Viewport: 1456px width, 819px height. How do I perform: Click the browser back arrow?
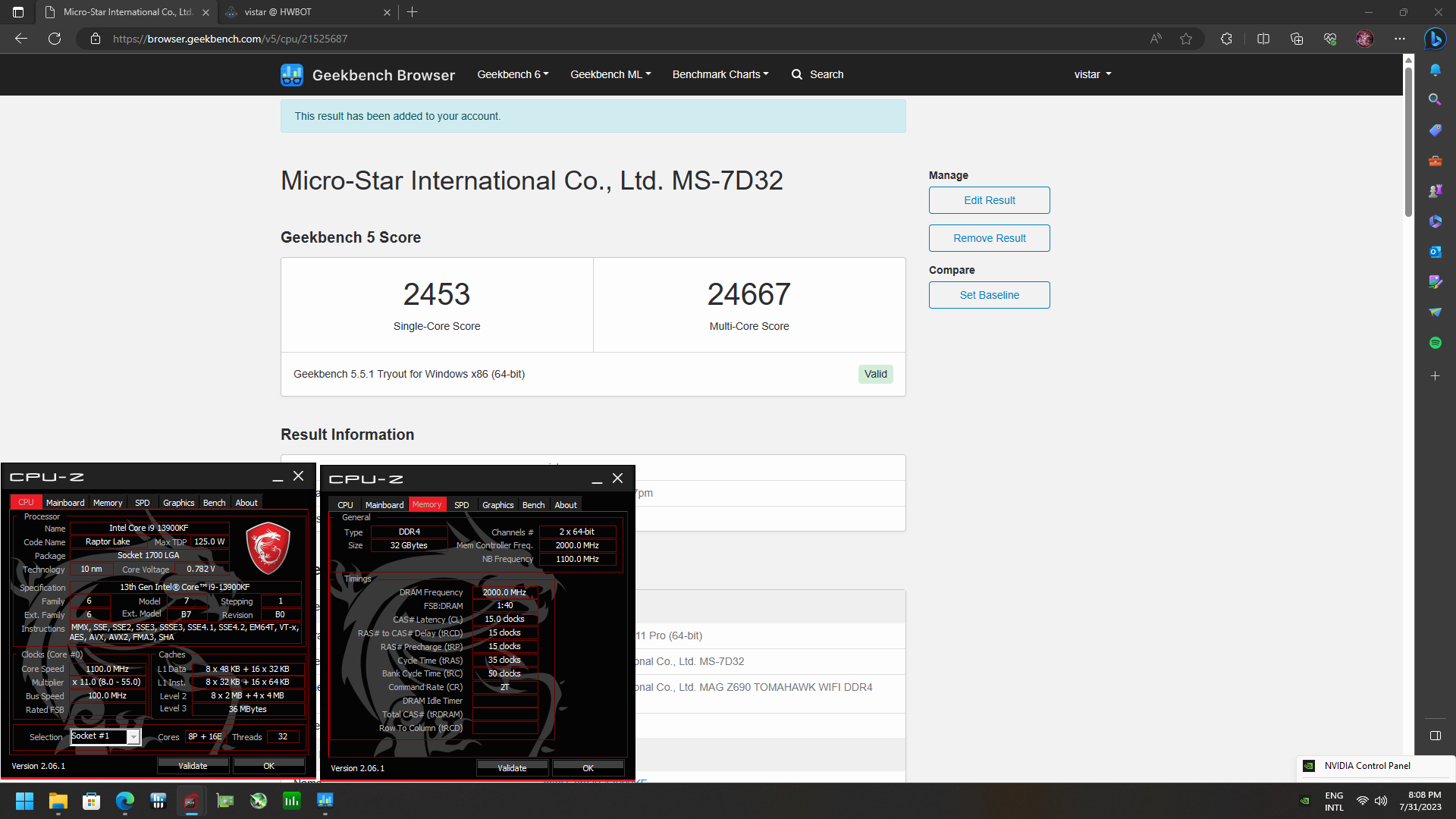(21, 39)
